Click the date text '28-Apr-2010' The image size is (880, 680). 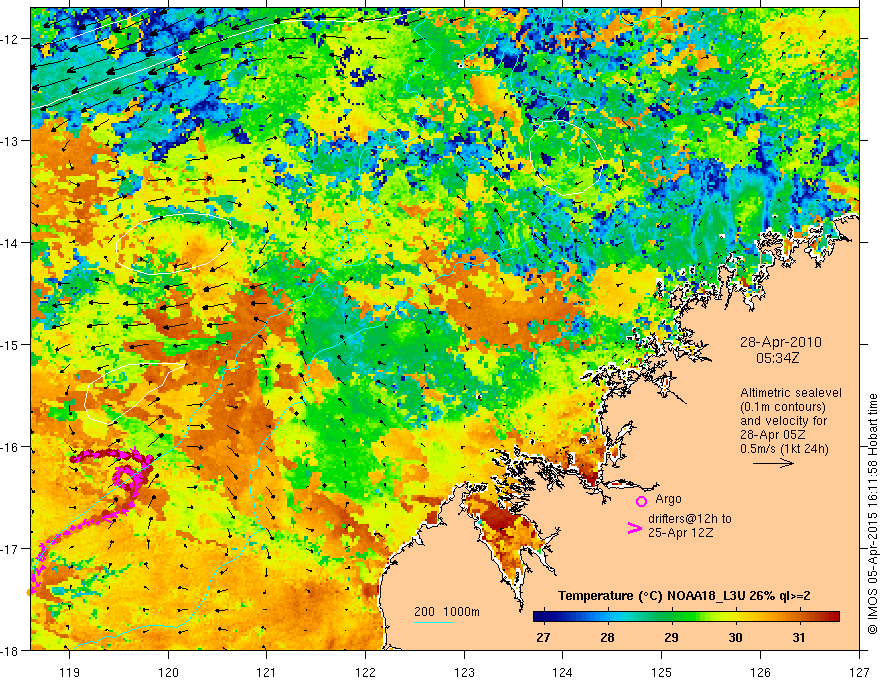(x=781, y=342)
